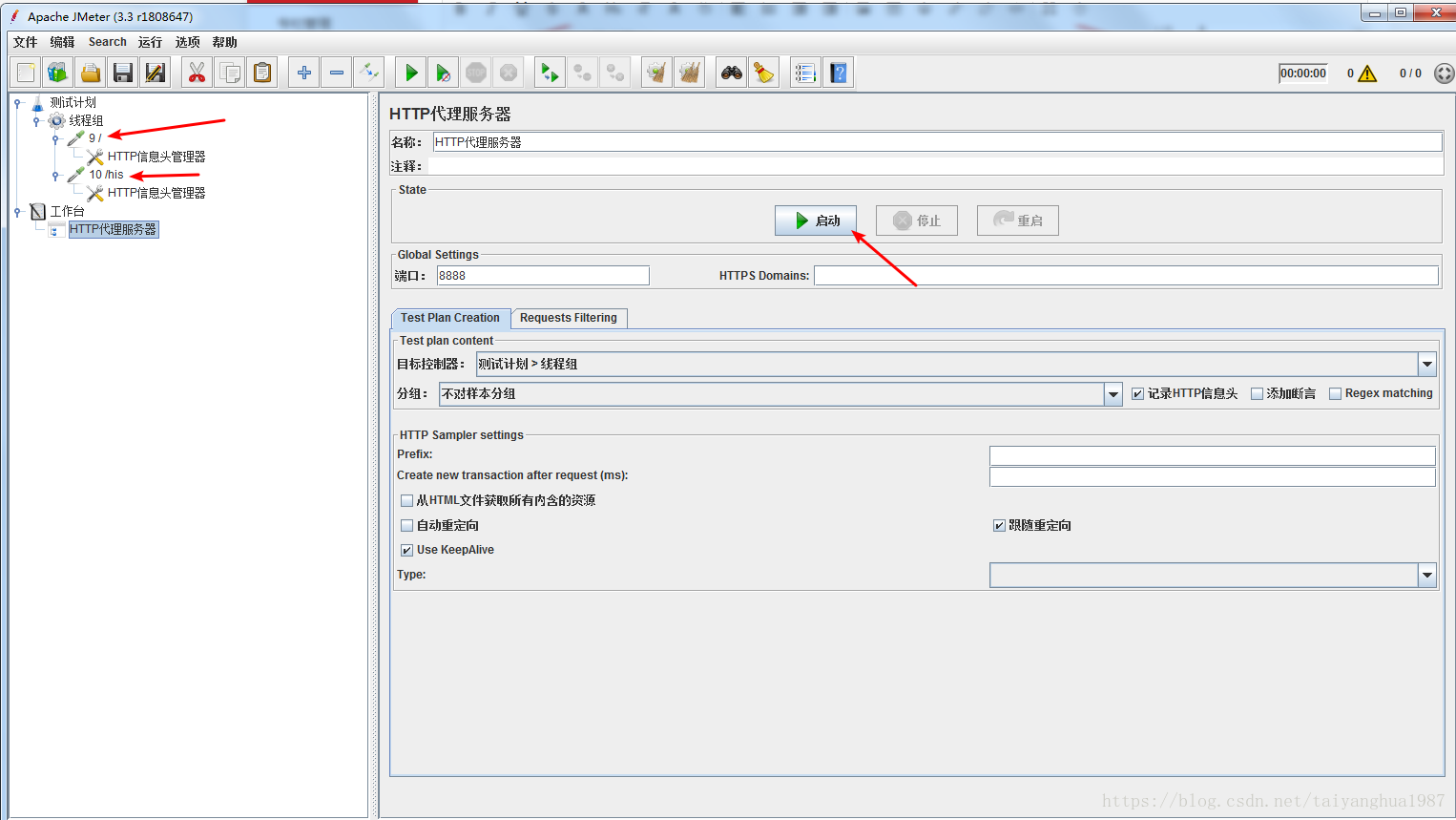Viewport: 1456px width, 820px height.
Task: Collapse the 工作台 tree node
Action: [17, 212]
